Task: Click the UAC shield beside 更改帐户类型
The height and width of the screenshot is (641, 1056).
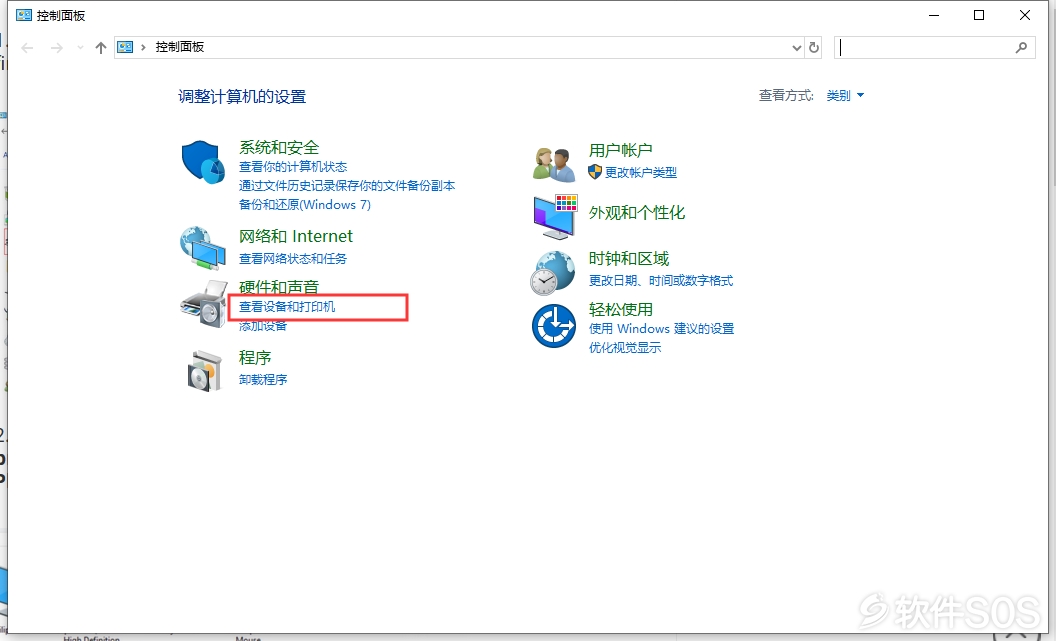Action: [595, 172]
